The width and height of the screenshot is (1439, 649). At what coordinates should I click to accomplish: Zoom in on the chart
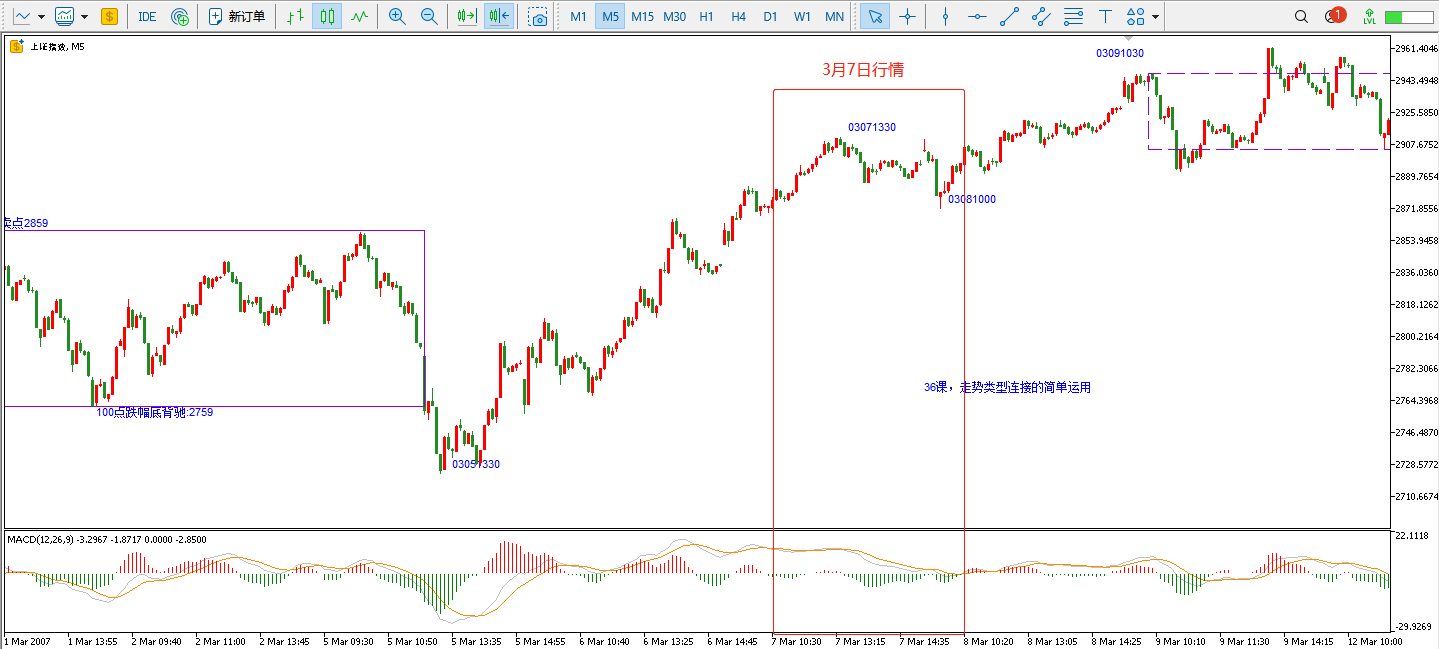[x=397, y=16]
